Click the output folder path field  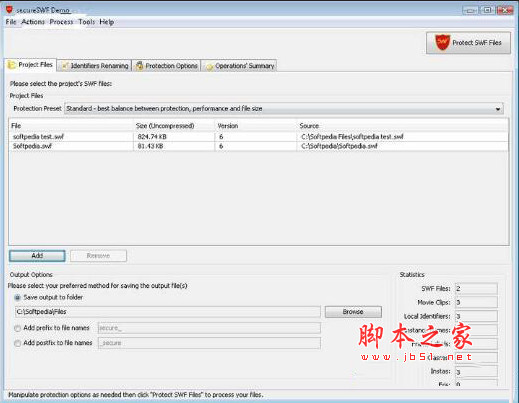(x=168, y=312)
